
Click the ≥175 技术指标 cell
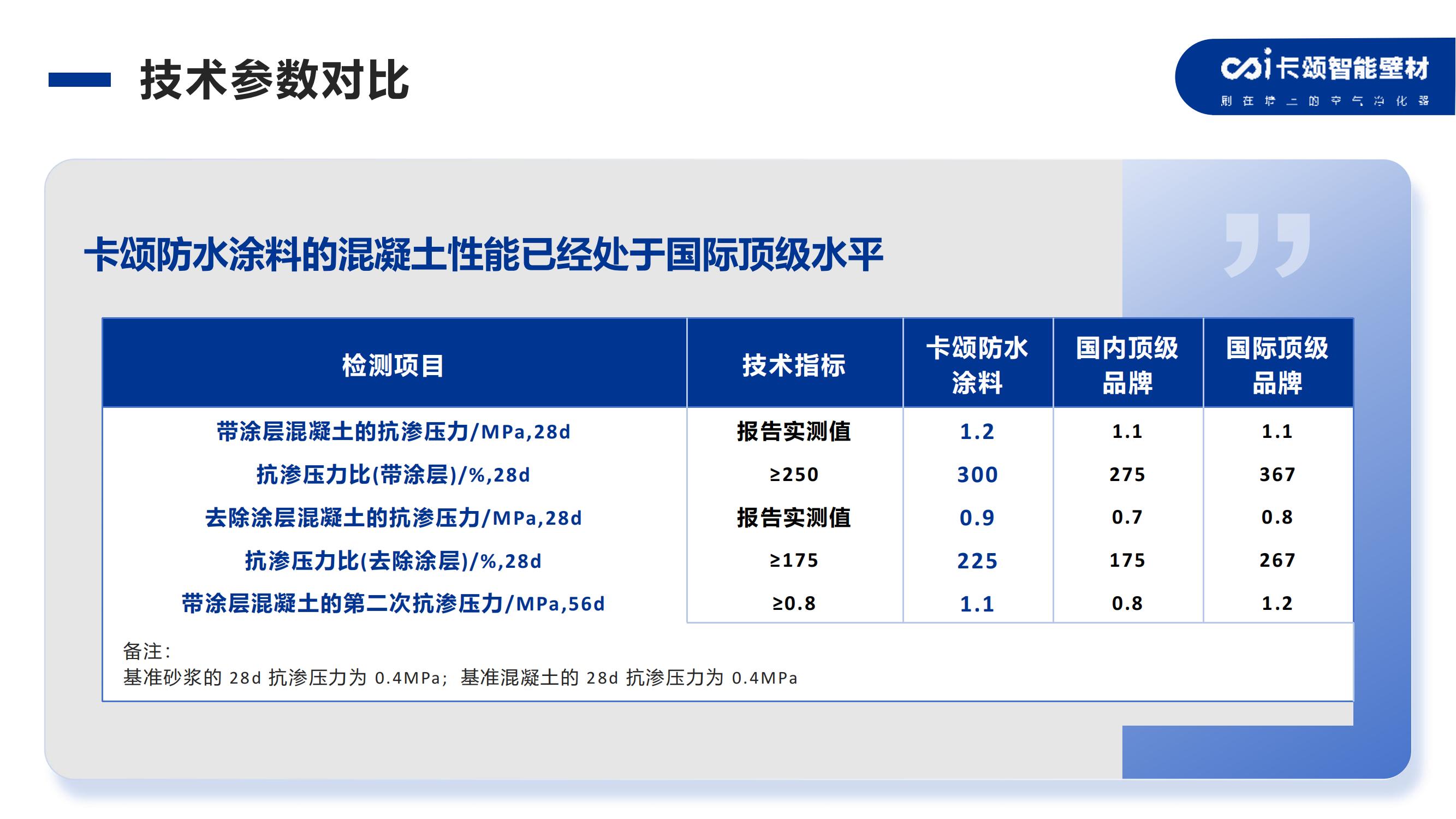click(794, 561)
